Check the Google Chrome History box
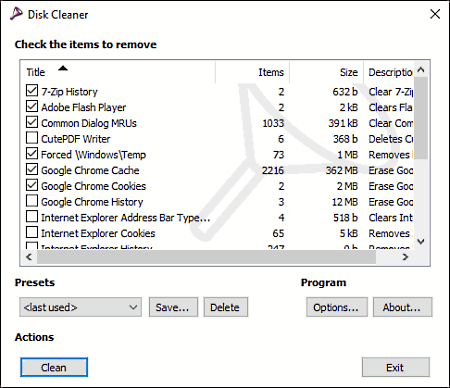The width and height of the screenshot is (450, 388). [32, 201]
